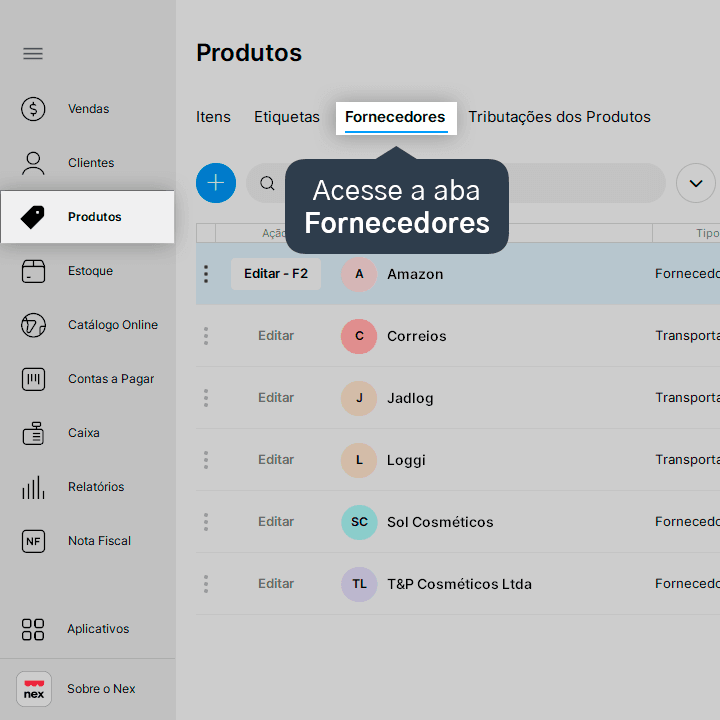Go to Vendas menu item
This screenshot has height=720, width=720.
(x=89, y=109)
